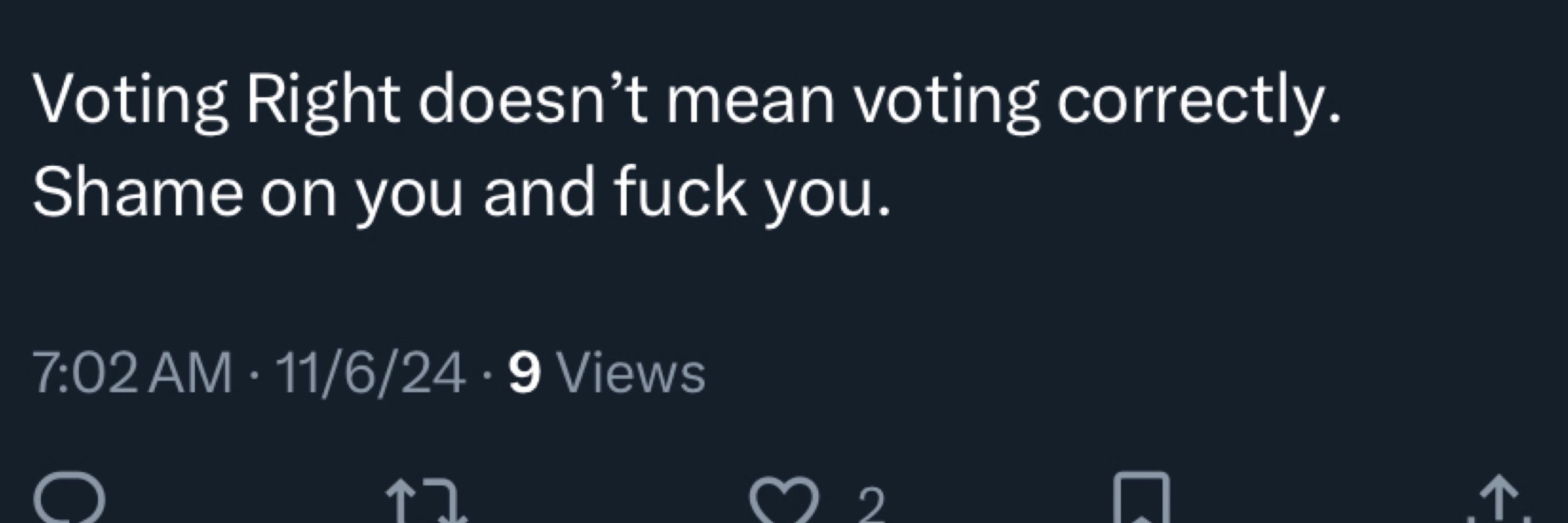The height and width of the screenshot is (523, 1568).
Task: Click the word "Shame" starting second line
Action: pyautogui.click(x=138, y=191)
